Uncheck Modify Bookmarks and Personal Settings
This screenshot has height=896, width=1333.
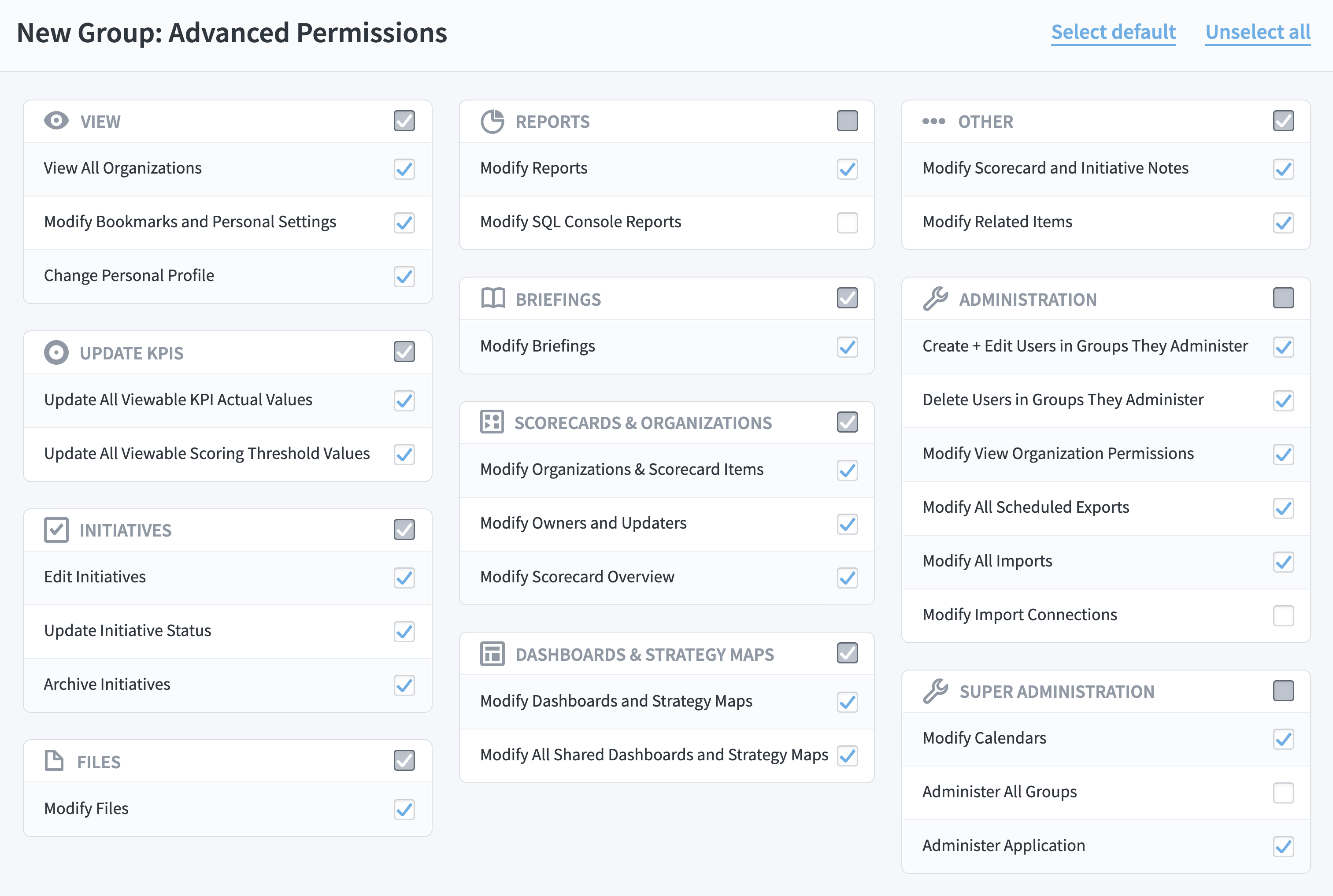(x=404, y=222)
